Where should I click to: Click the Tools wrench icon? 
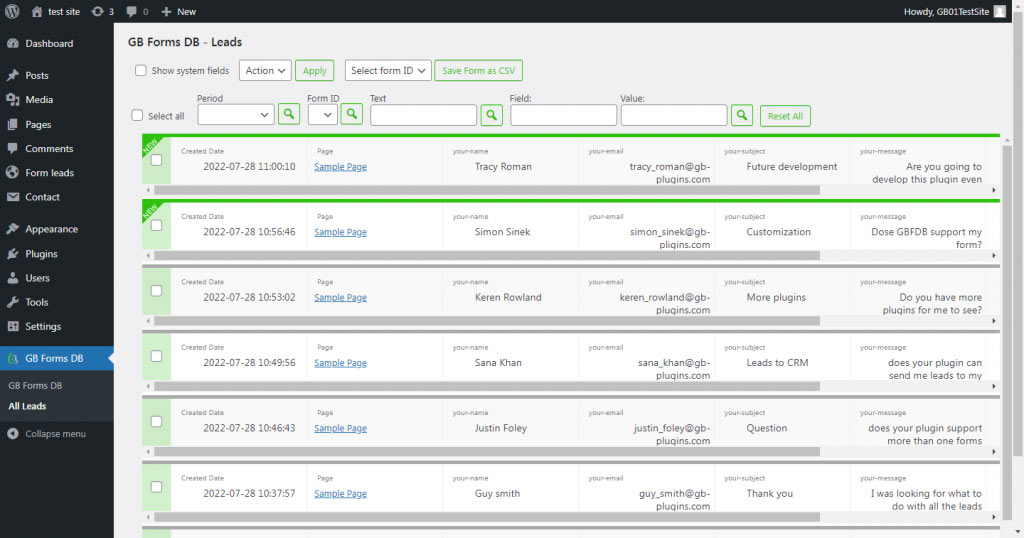(12, 302)
